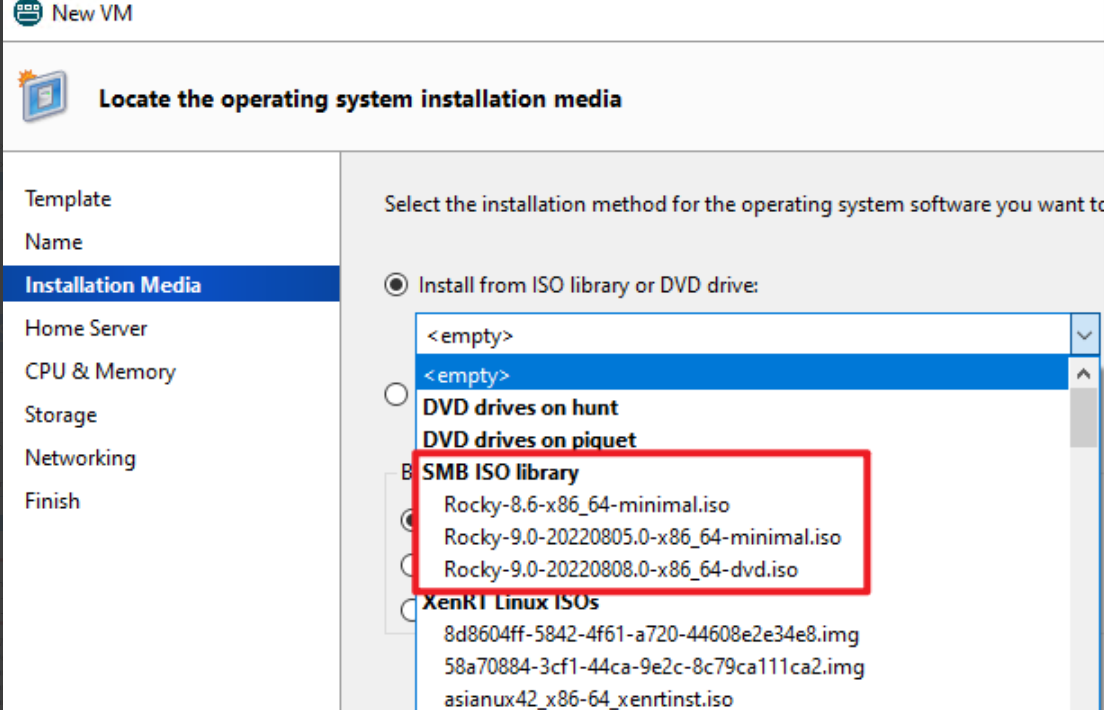Open the Home Server step
Image resolution: width=1104 pixels, height=710 pixels.
86,328
